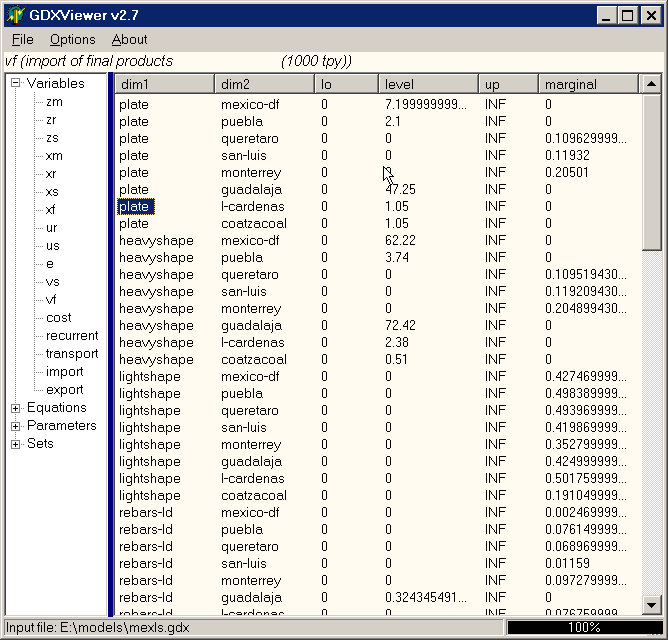
Task: Expand the Sets tree node
Action: click(x=16, y=444)
